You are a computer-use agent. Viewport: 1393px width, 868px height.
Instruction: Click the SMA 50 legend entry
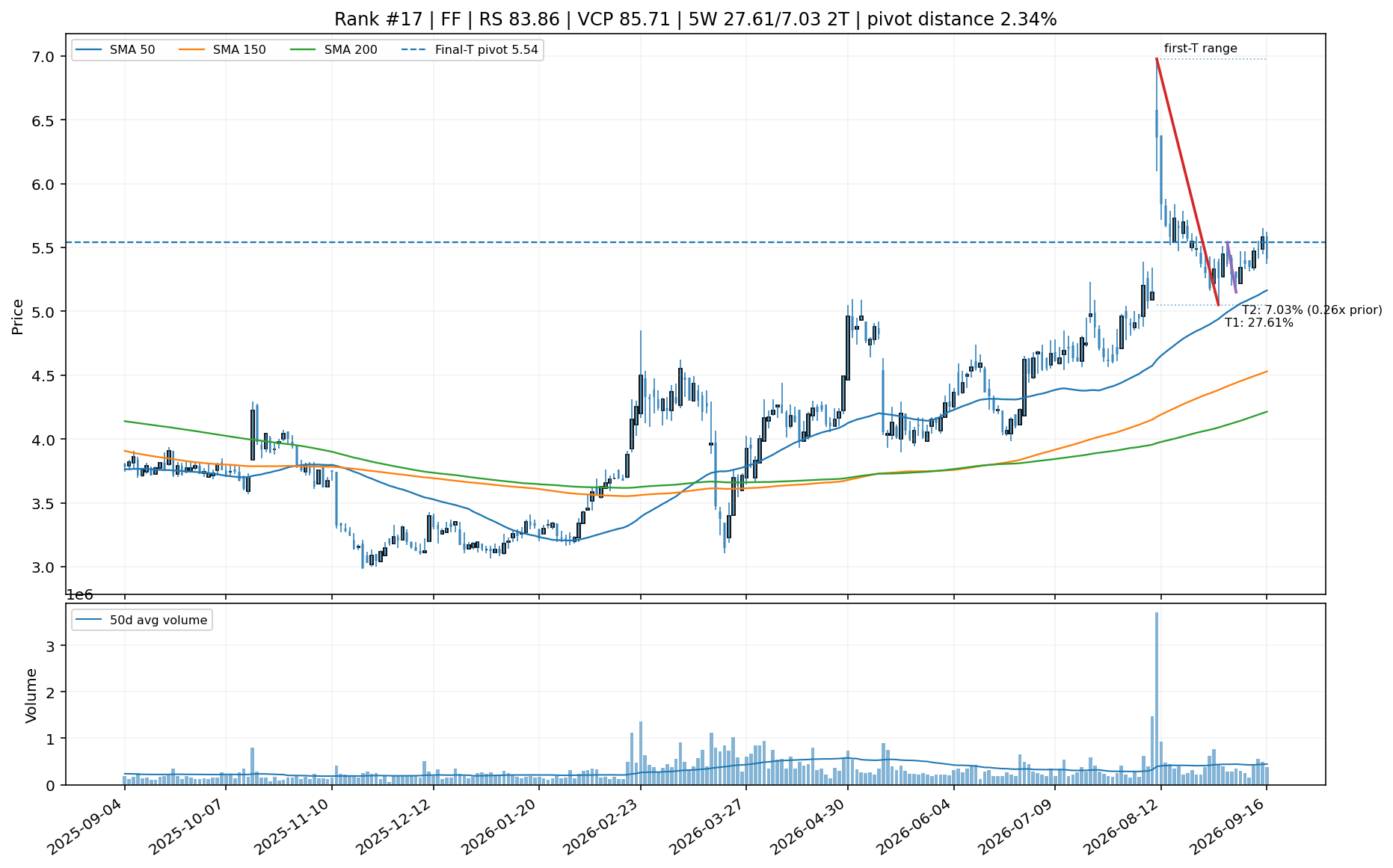[x=115, y=50]
